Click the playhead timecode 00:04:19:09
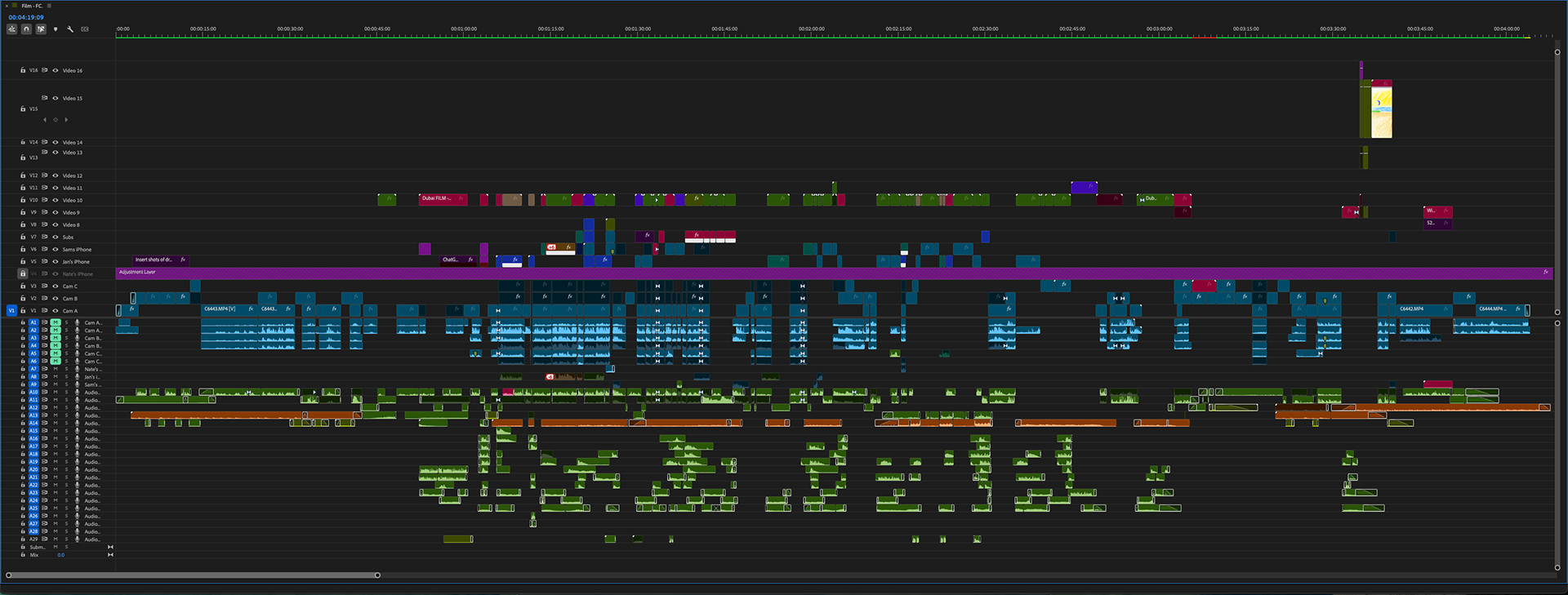The image size is (1568, 595). tap(26, 17)
